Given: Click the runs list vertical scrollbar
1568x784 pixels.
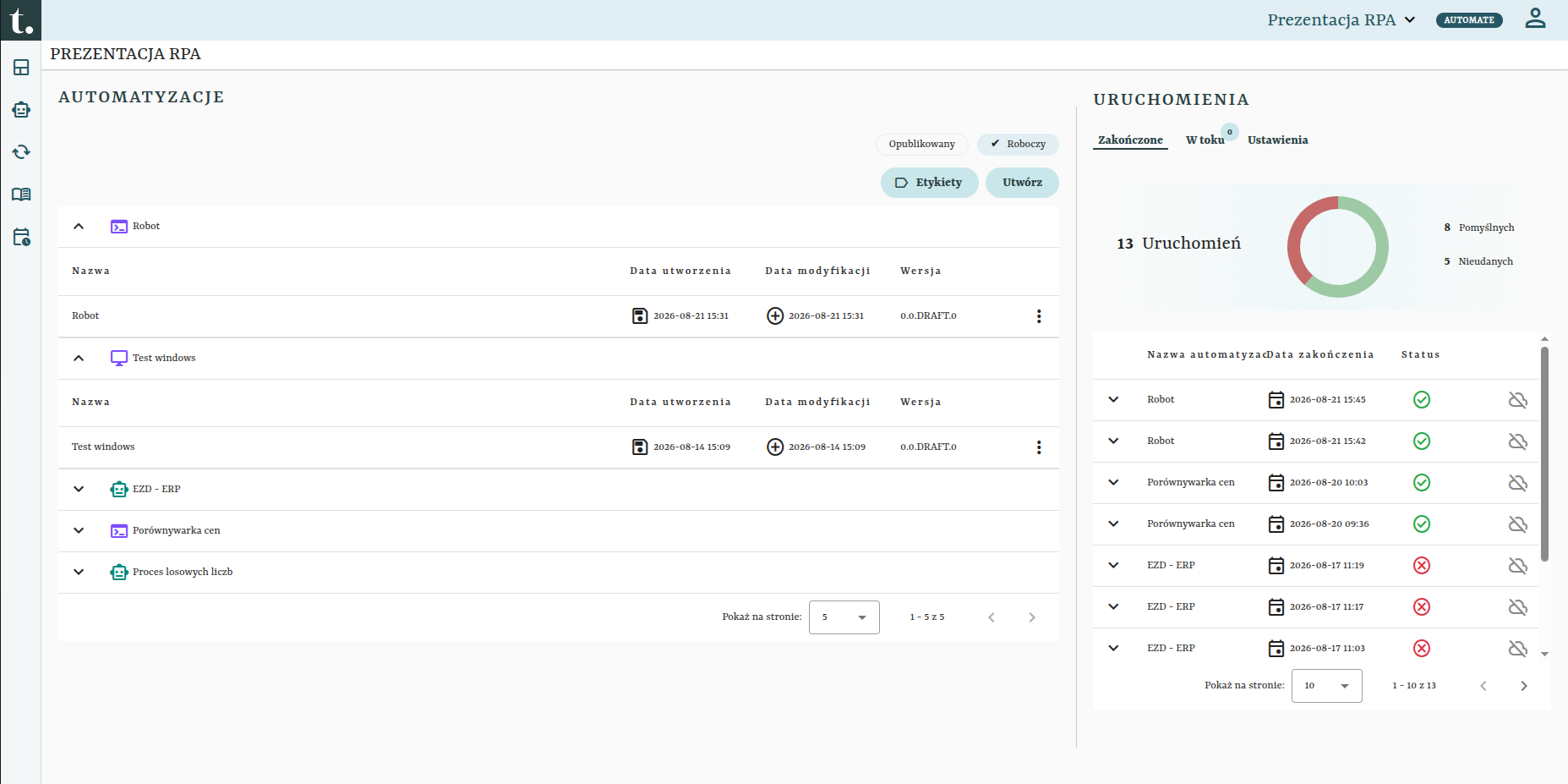Looking at the screenshot, I should (1544, 454).
